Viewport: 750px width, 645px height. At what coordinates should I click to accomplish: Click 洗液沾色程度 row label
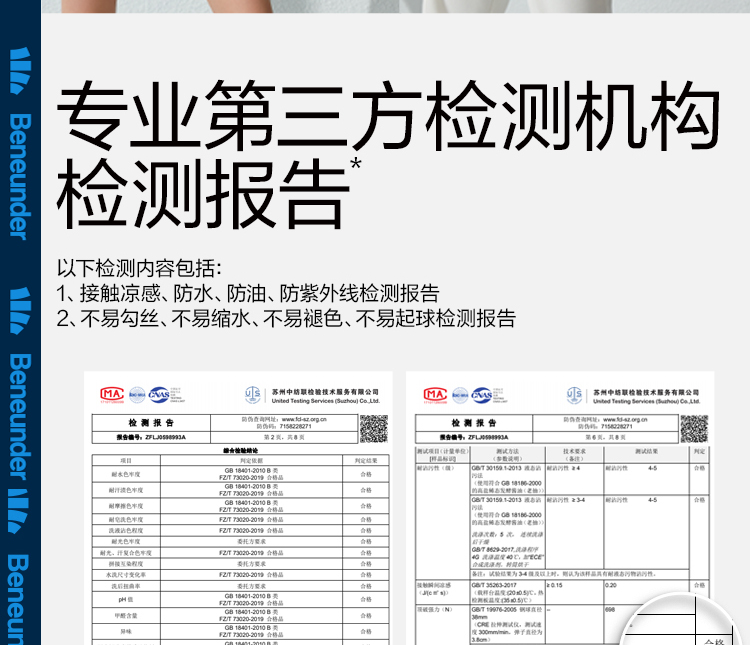click(126, 530)
